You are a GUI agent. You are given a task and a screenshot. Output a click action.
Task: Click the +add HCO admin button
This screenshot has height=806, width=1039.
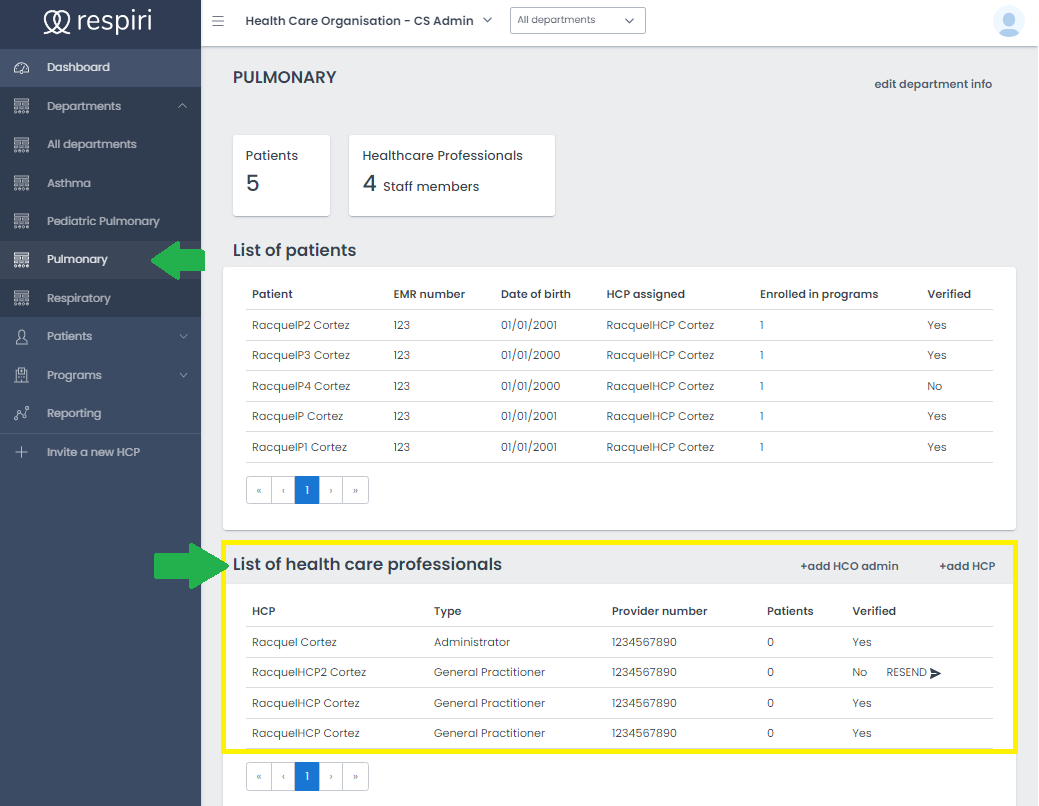tap(849, 566)
